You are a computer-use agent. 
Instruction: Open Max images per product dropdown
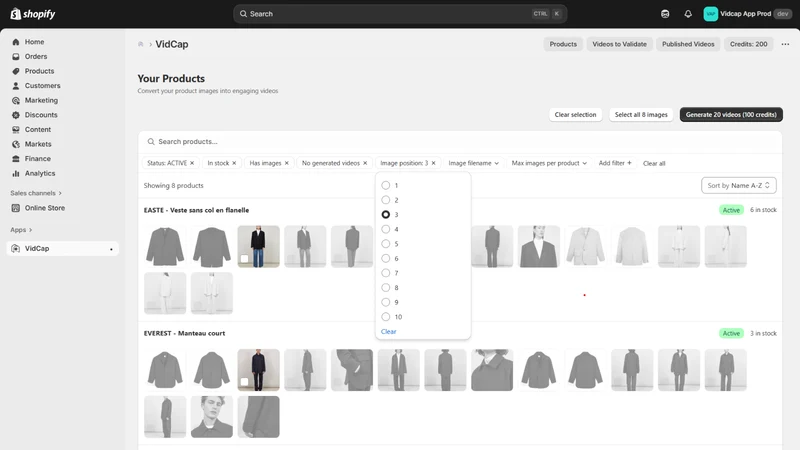coord(549,163)
